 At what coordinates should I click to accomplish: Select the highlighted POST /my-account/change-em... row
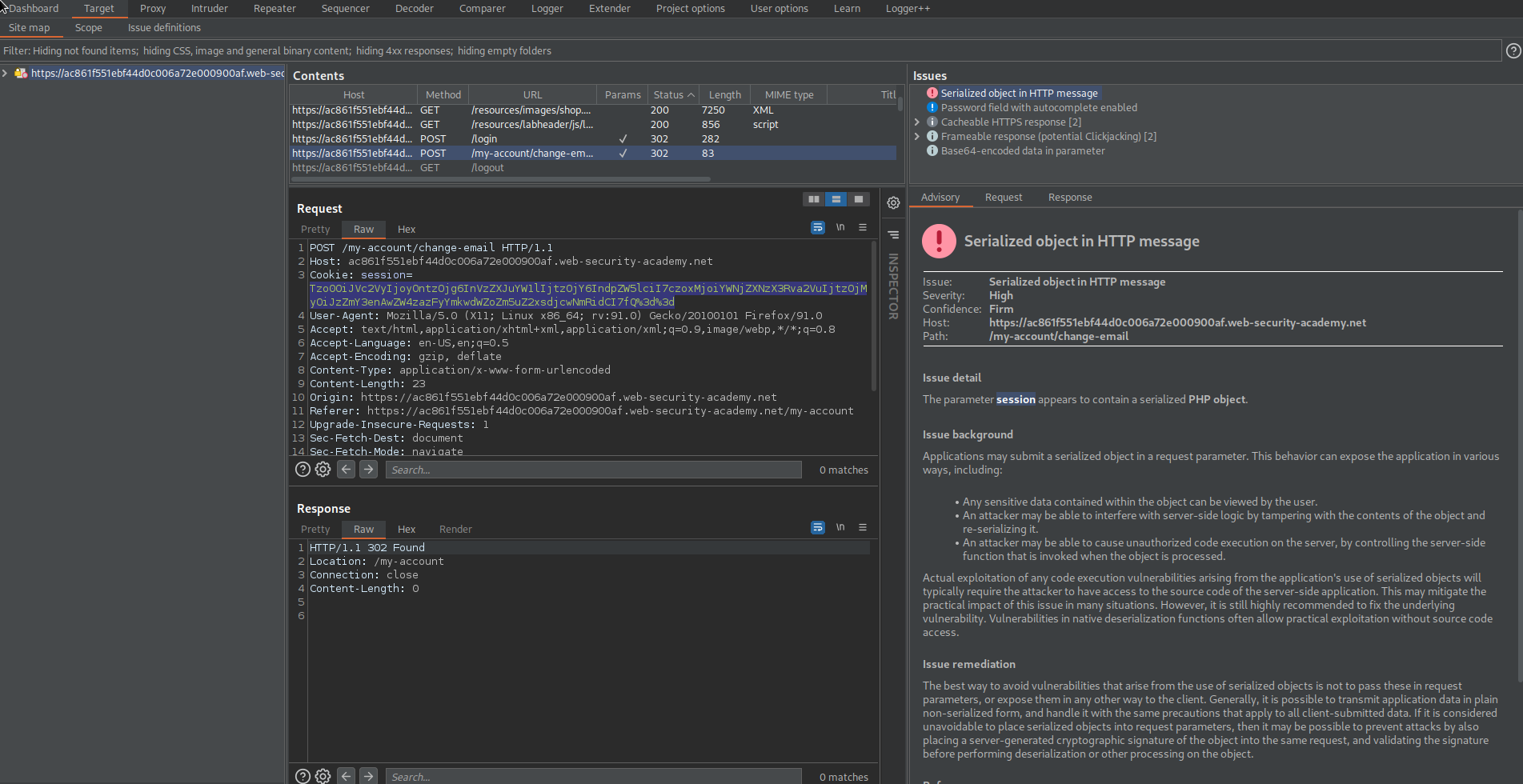click(593, 153)
